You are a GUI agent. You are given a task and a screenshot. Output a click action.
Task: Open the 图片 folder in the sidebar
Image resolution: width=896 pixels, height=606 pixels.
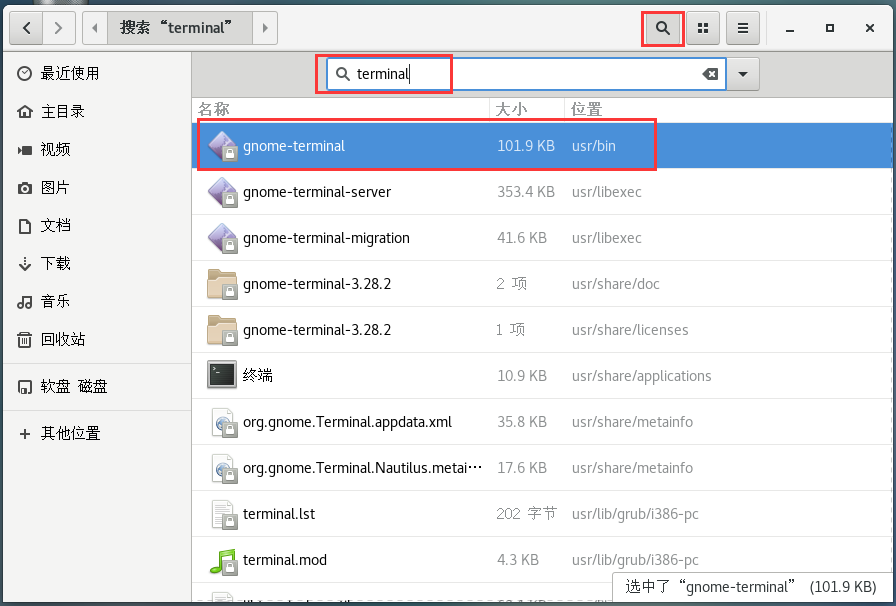pos(97,187)
